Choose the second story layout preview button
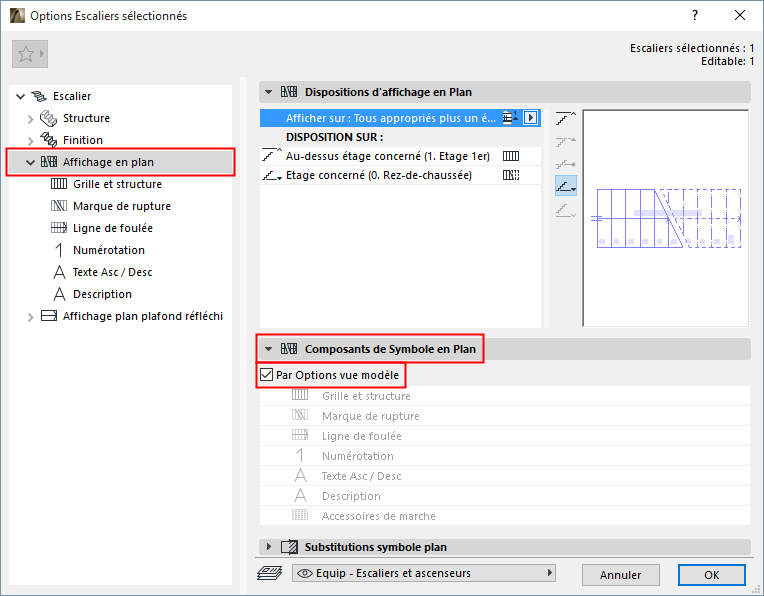 tap(566, 141)
